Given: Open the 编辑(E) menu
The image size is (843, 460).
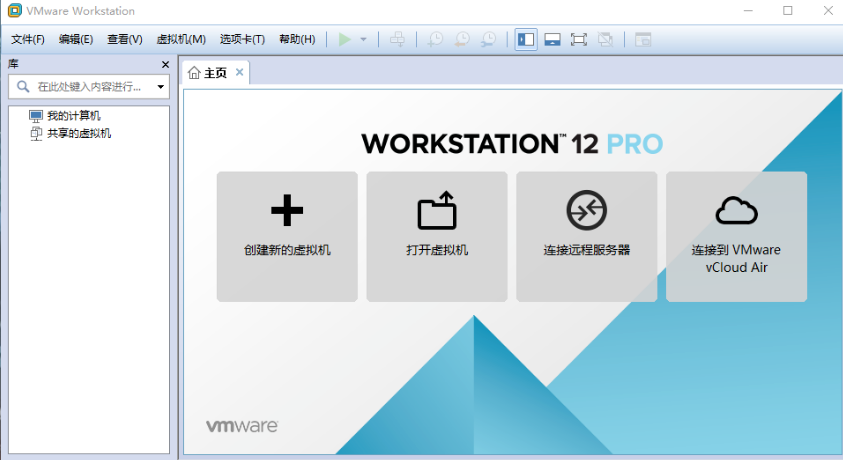Looking at the screenshot, I should tap(76, 39).
